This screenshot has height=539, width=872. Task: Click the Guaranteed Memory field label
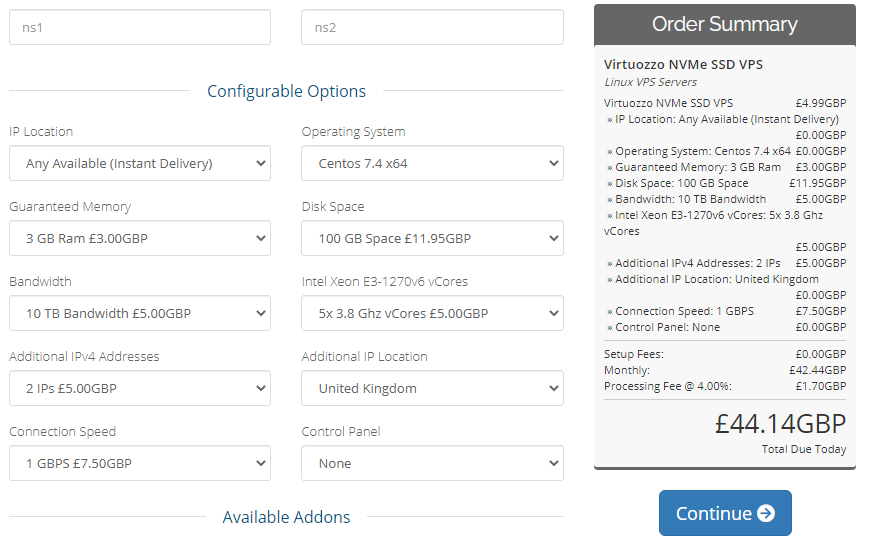[x=70, y=207]
